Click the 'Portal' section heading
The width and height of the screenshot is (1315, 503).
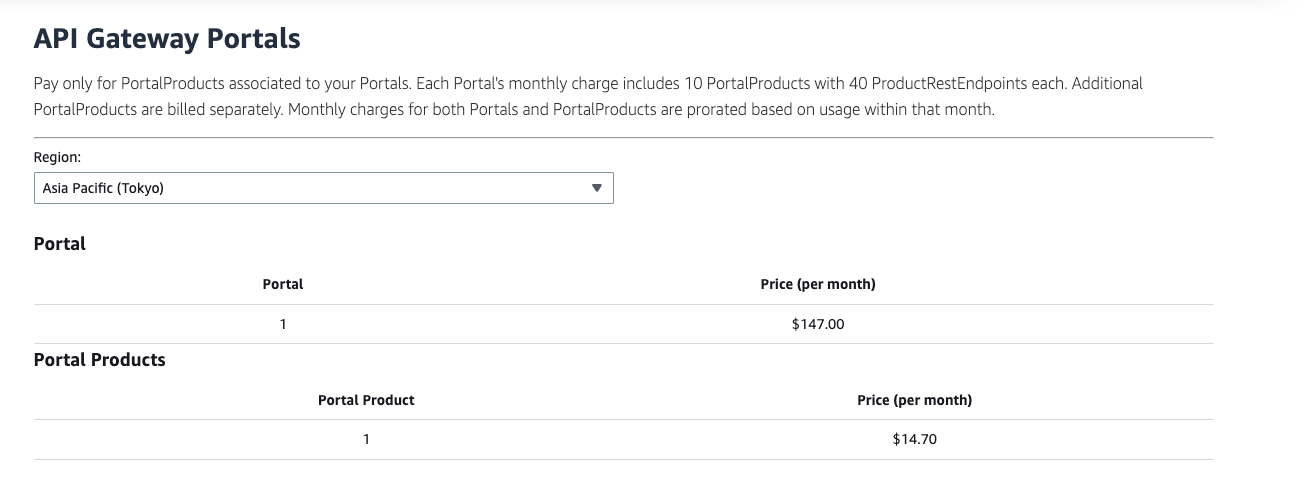60,244
